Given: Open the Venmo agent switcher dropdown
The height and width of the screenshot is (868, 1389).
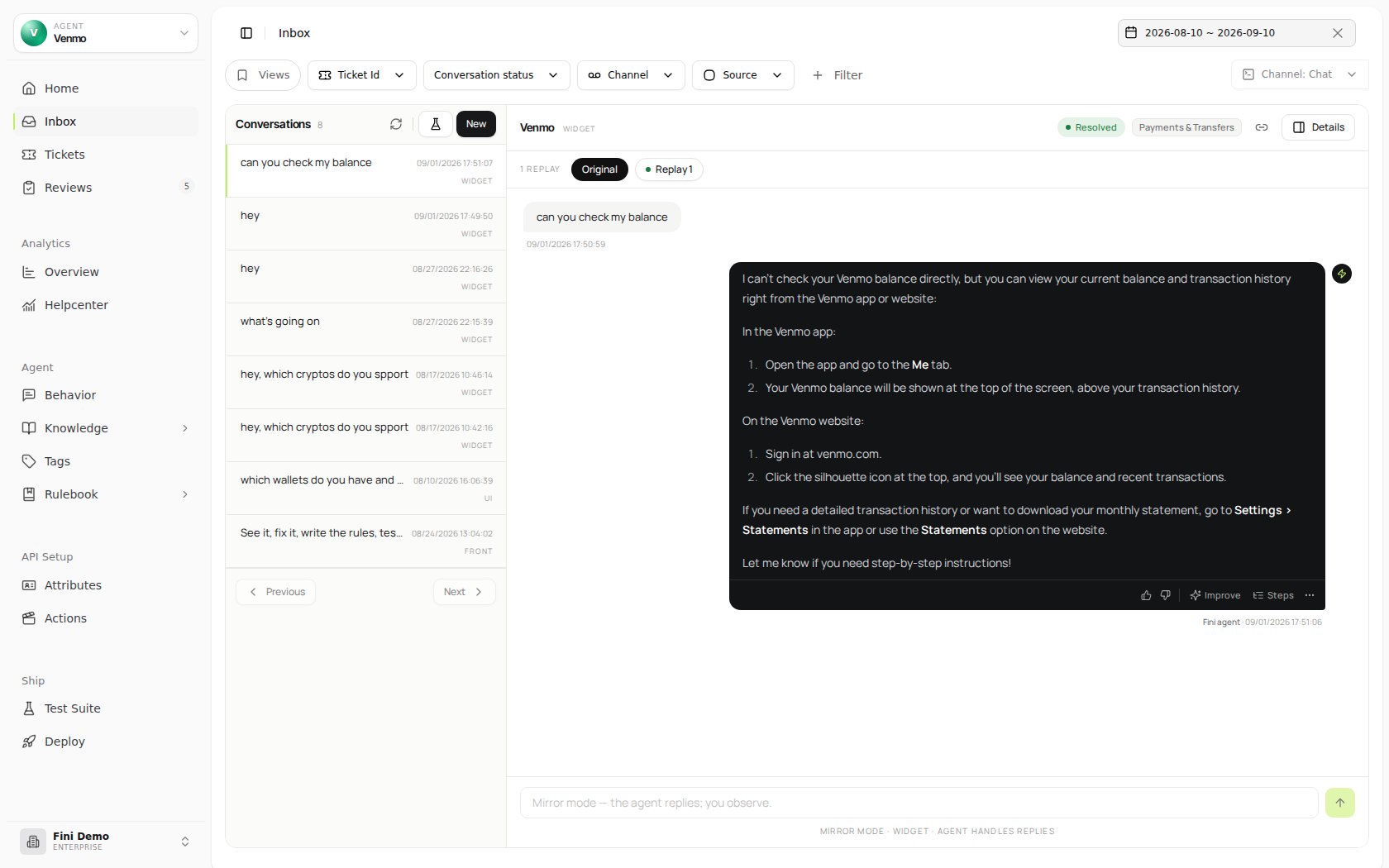Looking at the screenshot, I should pyautogui.click(x=106, y=33).
